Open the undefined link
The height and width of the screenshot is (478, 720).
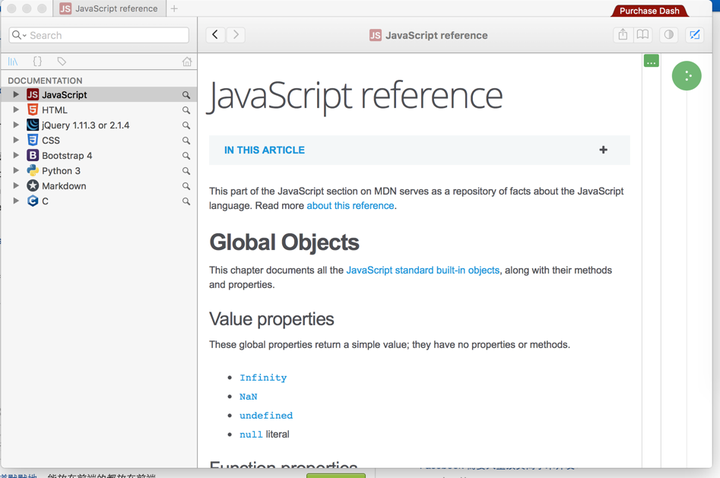click(266, 415)
